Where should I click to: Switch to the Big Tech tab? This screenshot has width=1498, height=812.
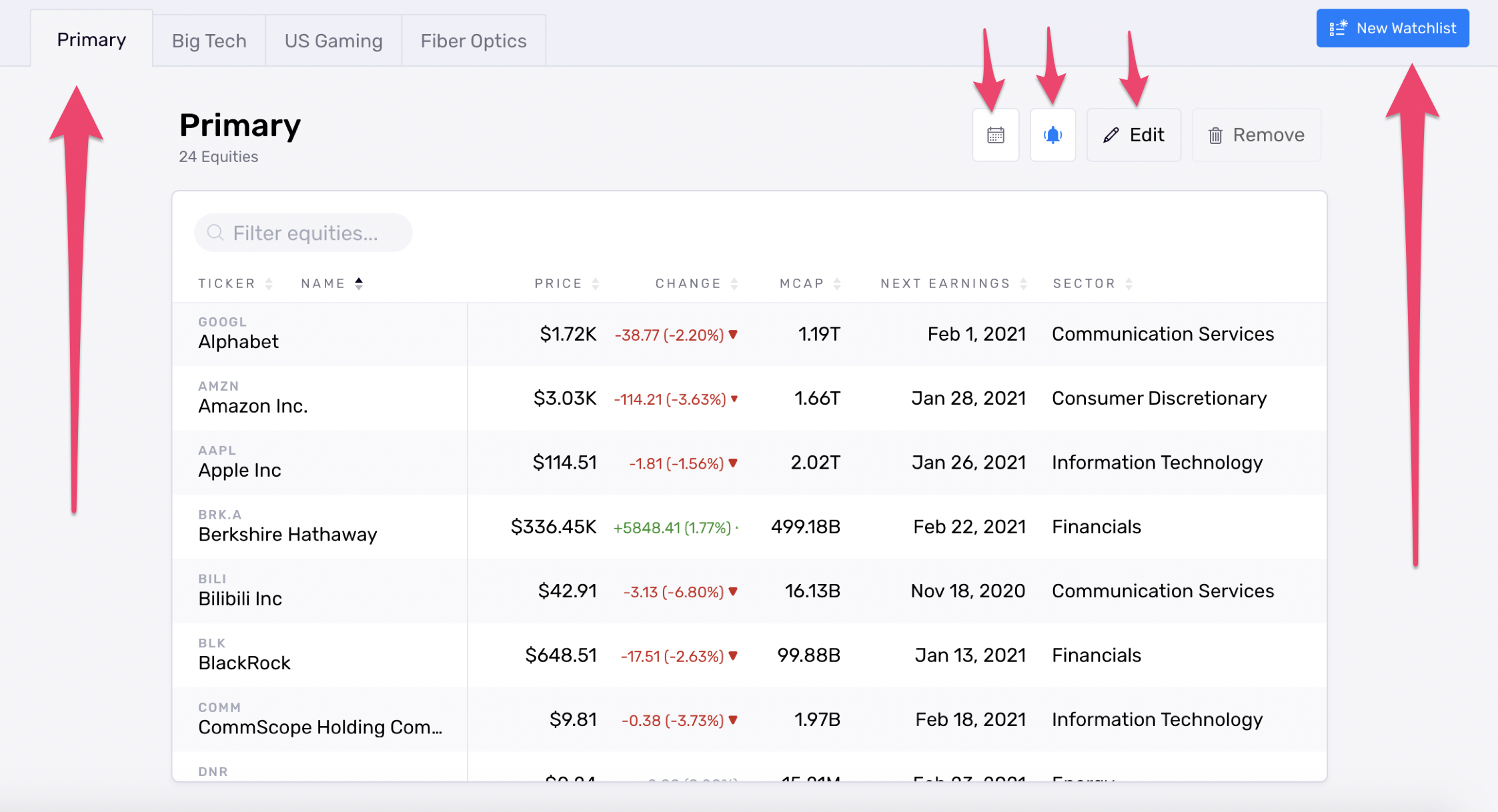209,41
